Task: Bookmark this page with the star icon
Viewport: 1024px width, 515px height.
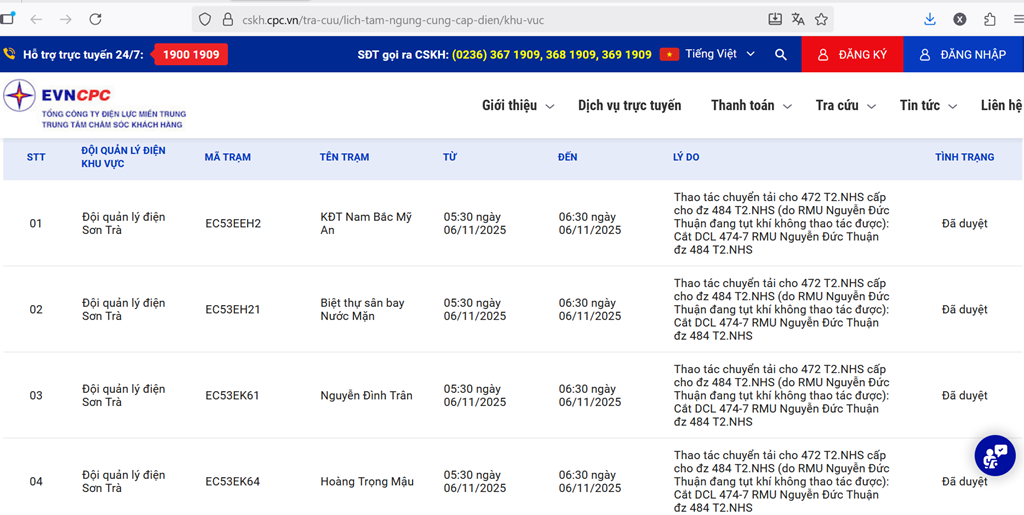Action: point(821,19)
